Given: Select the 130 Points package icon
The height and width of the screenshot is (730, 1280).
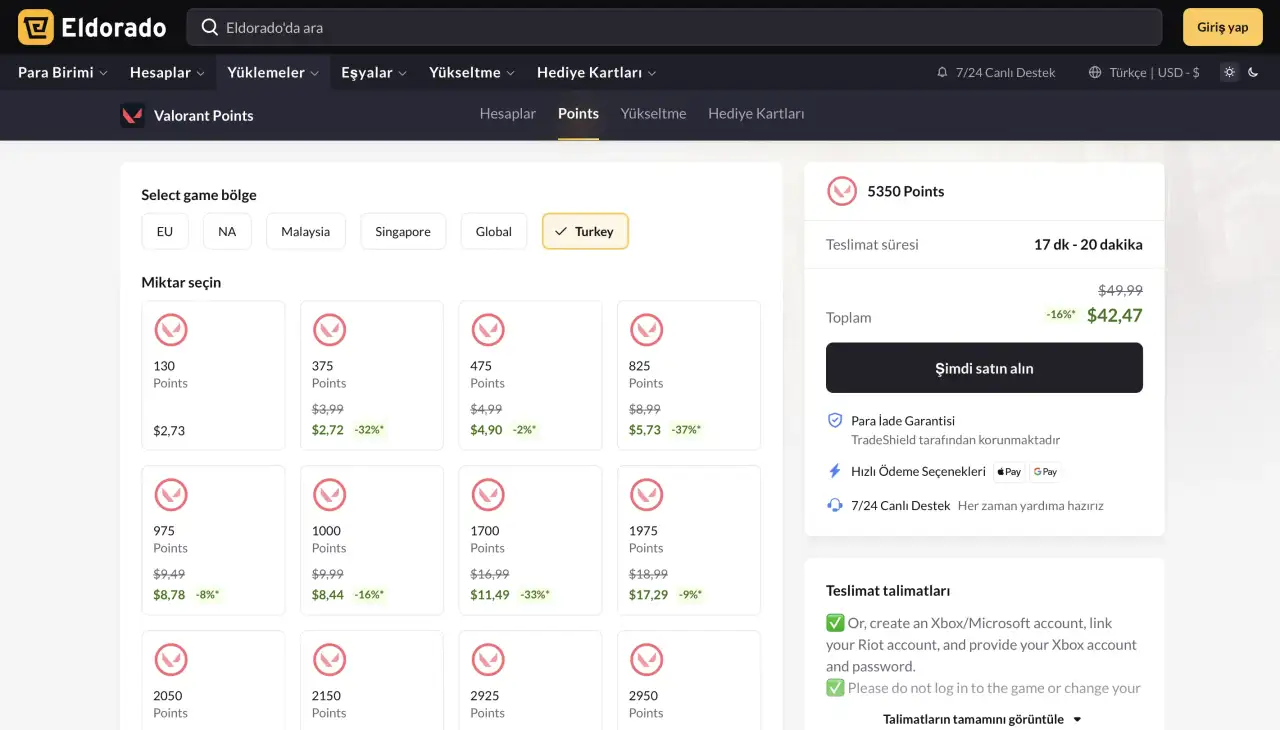Looking at the screenshot, I should point(172,330).
